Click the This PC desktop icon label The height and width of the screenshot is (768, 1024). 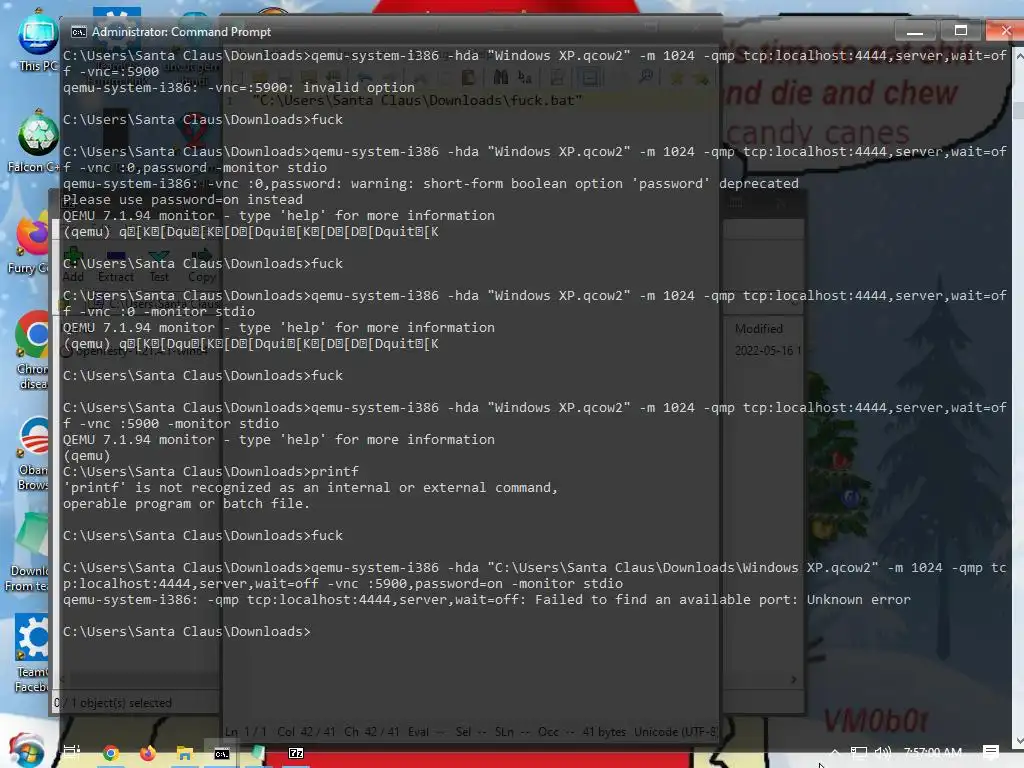38,66
